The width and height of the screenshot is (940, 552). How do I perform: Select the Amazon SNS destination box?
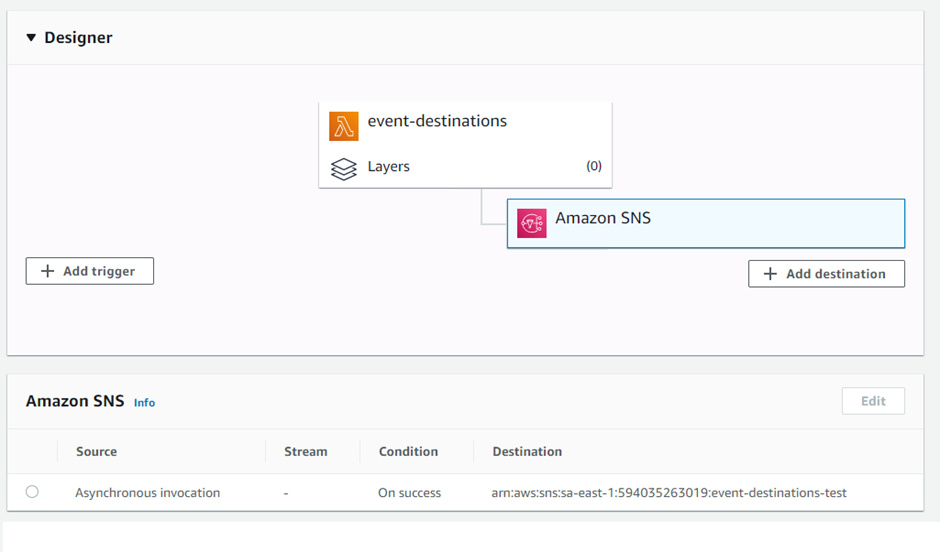(x=706, y=224)
